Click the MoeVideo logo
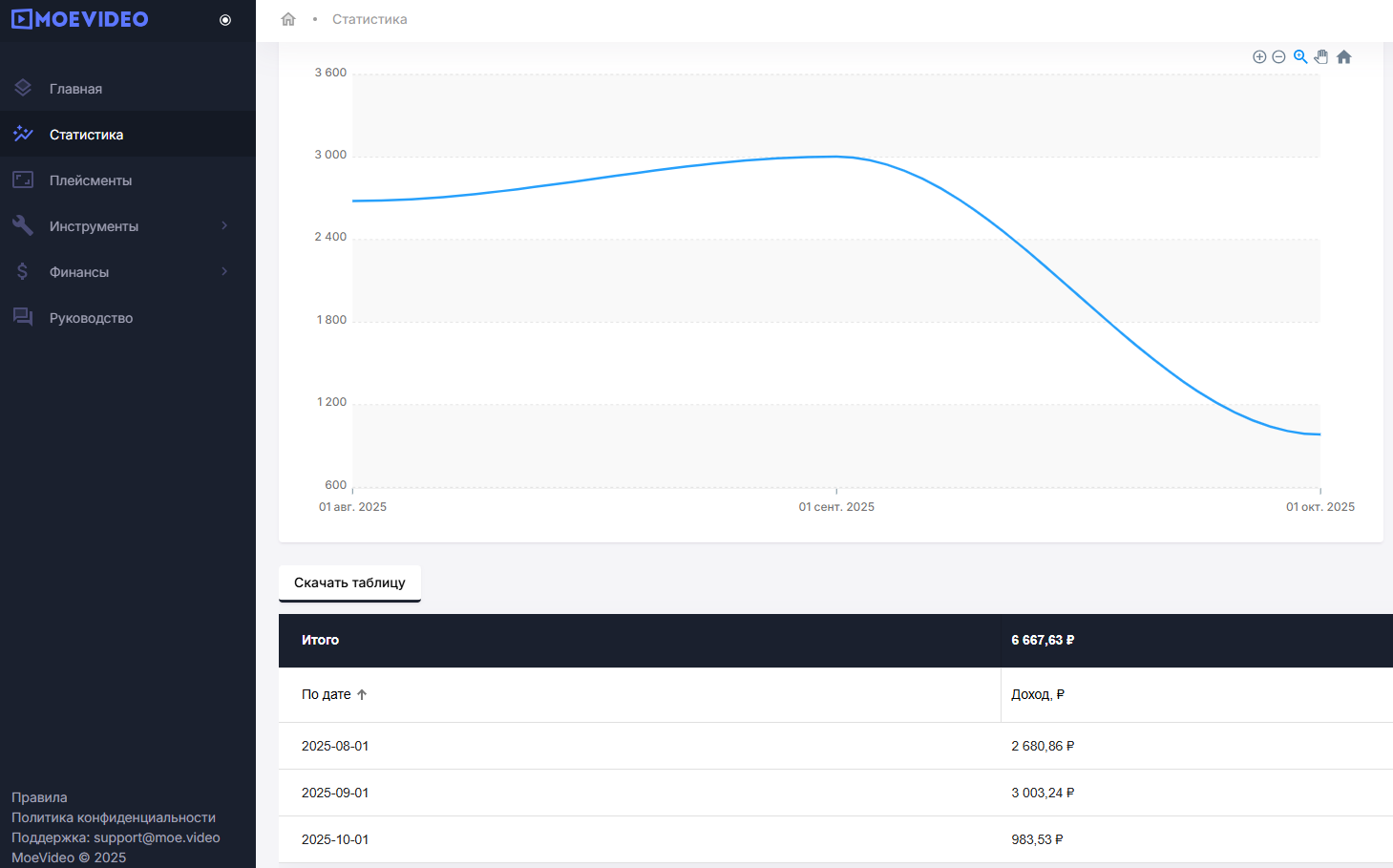The width and height of the screenshot is (1393, 868). pos(80,19)
